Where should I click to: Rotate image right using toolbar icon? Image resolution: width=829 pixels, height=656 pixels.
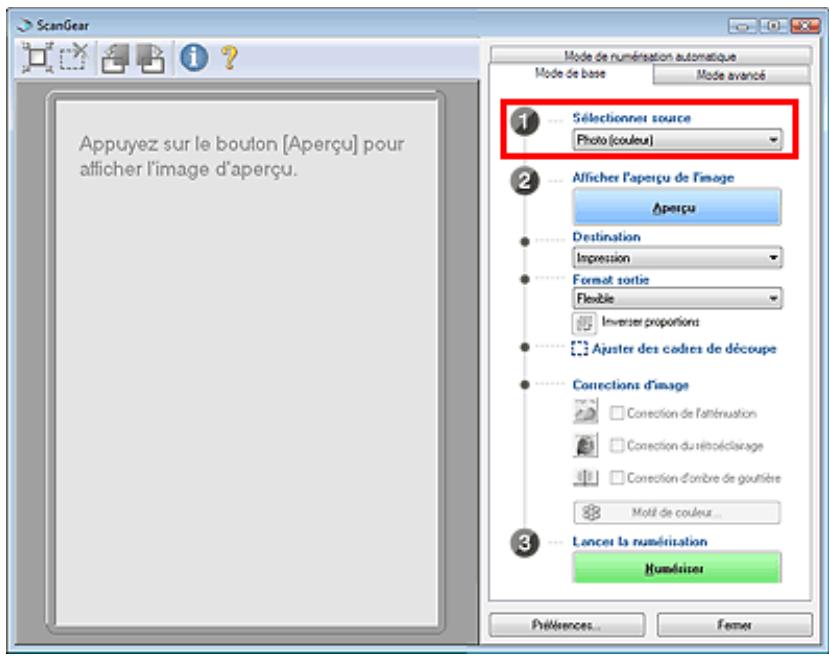151,58
